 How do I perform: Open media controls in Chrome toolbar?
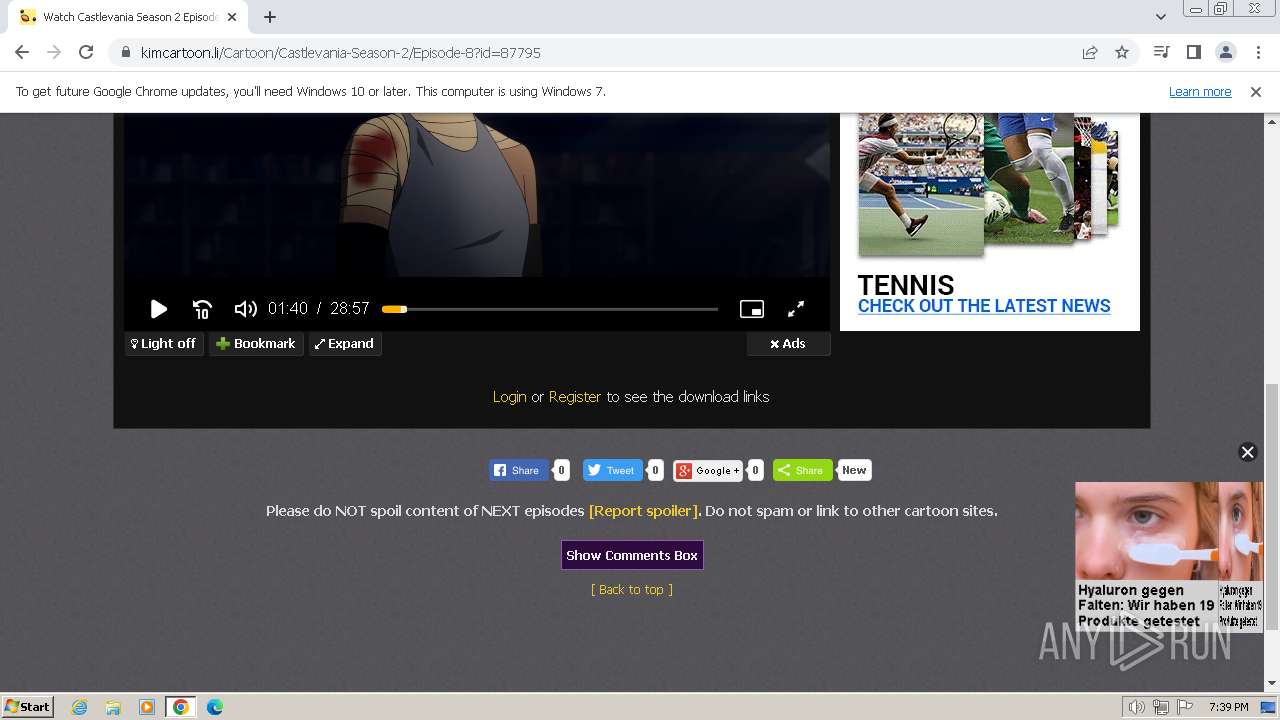(1161, 52)
